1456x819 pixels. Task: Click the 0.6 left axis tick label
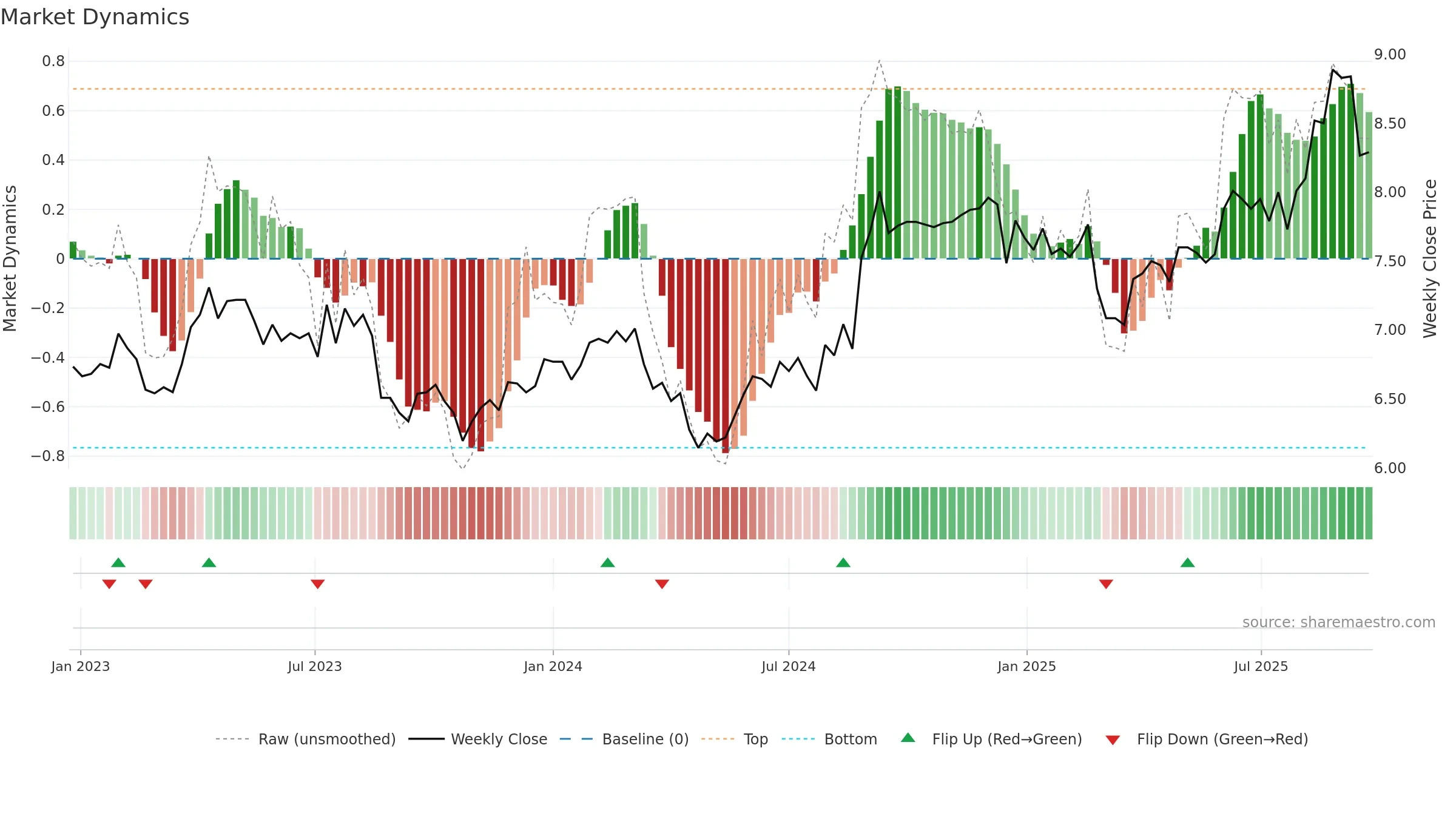[53, 110]
